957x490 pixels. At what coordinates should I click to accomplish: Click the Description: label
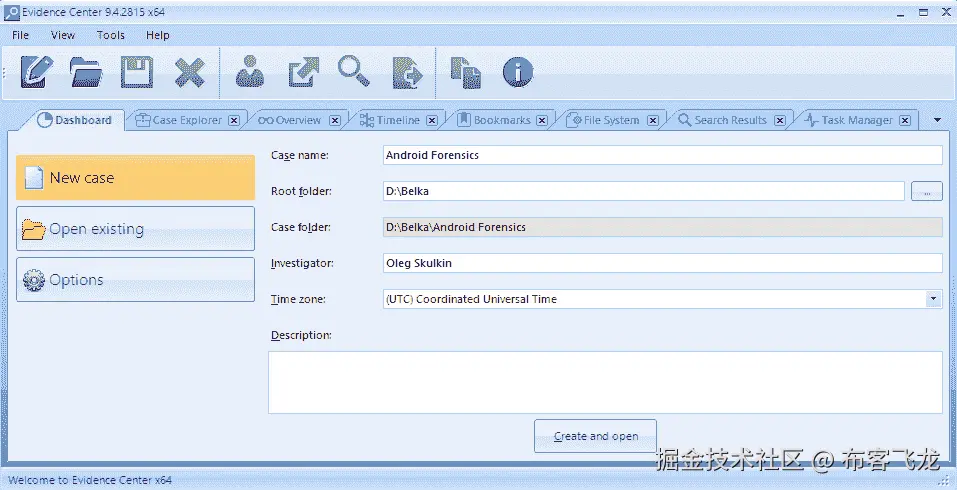tap(301, 335)
